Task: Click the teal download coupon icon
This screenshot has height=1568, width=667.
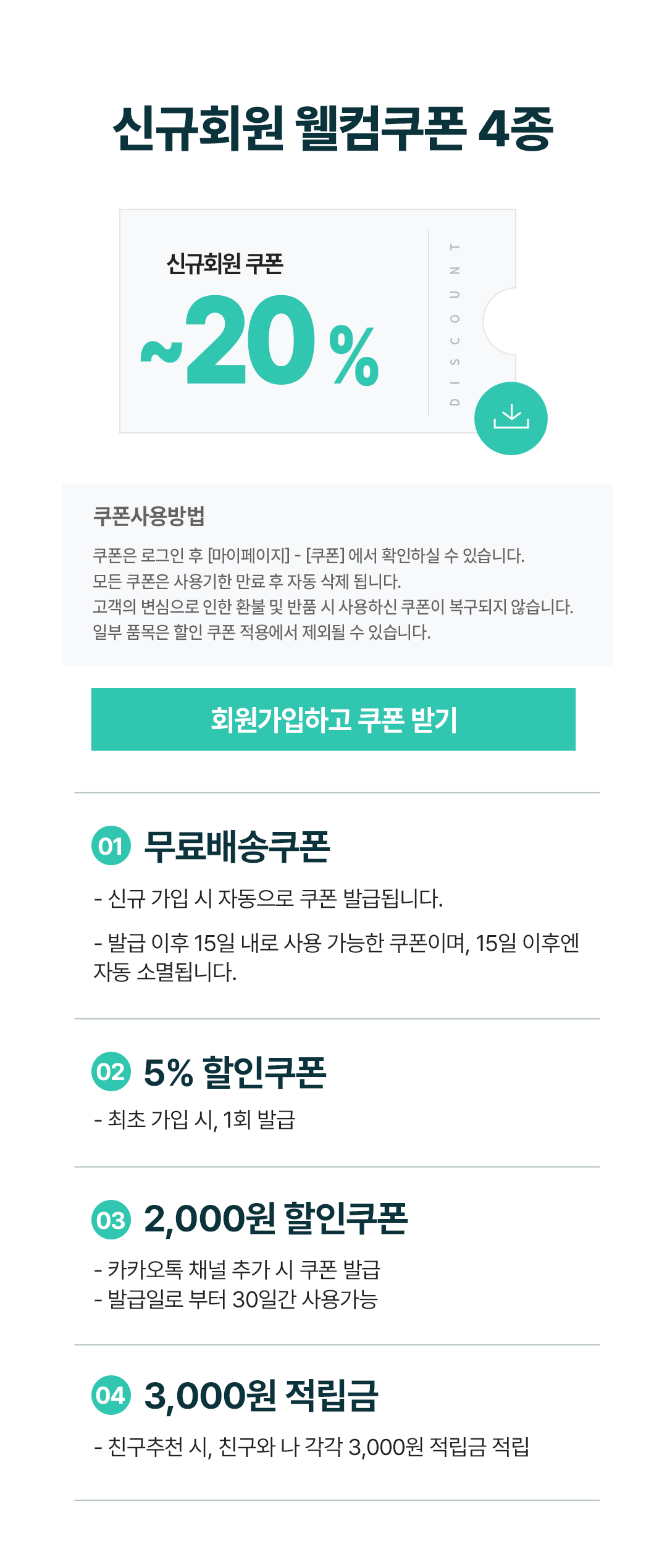Action: [x=511, y=419]
